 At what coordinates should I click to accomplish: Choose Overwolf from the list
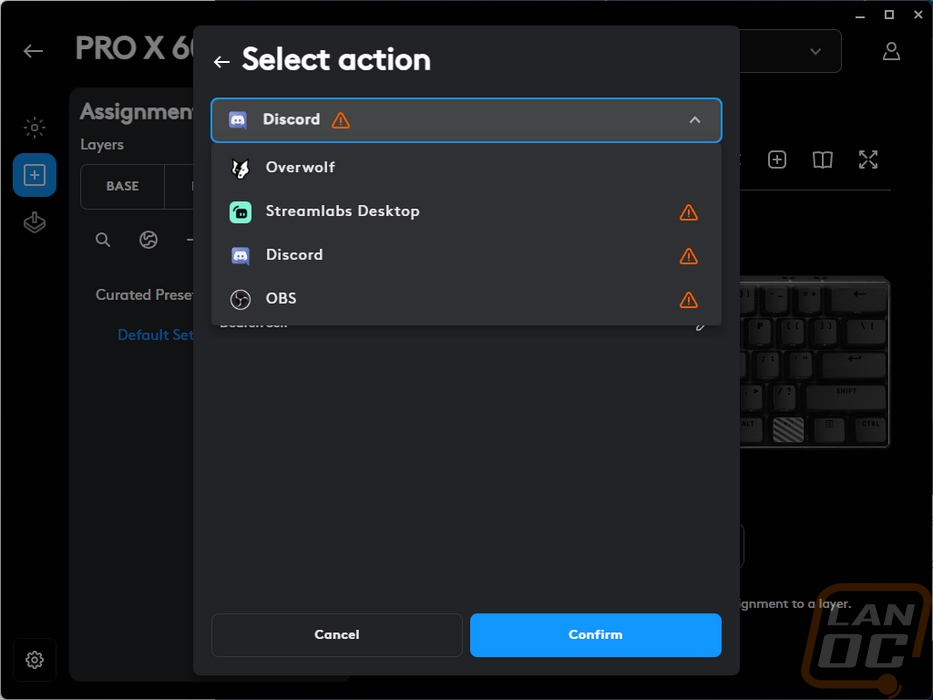(466, 168)
